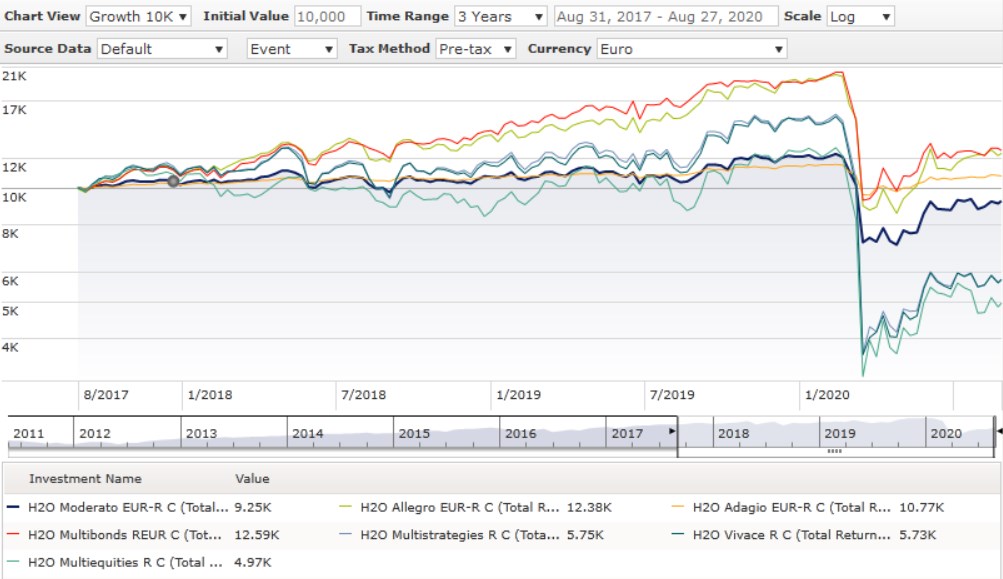
Task: Click the right range handle arrow on timeline
Action: pyautogui.click(x=998, y=432)
